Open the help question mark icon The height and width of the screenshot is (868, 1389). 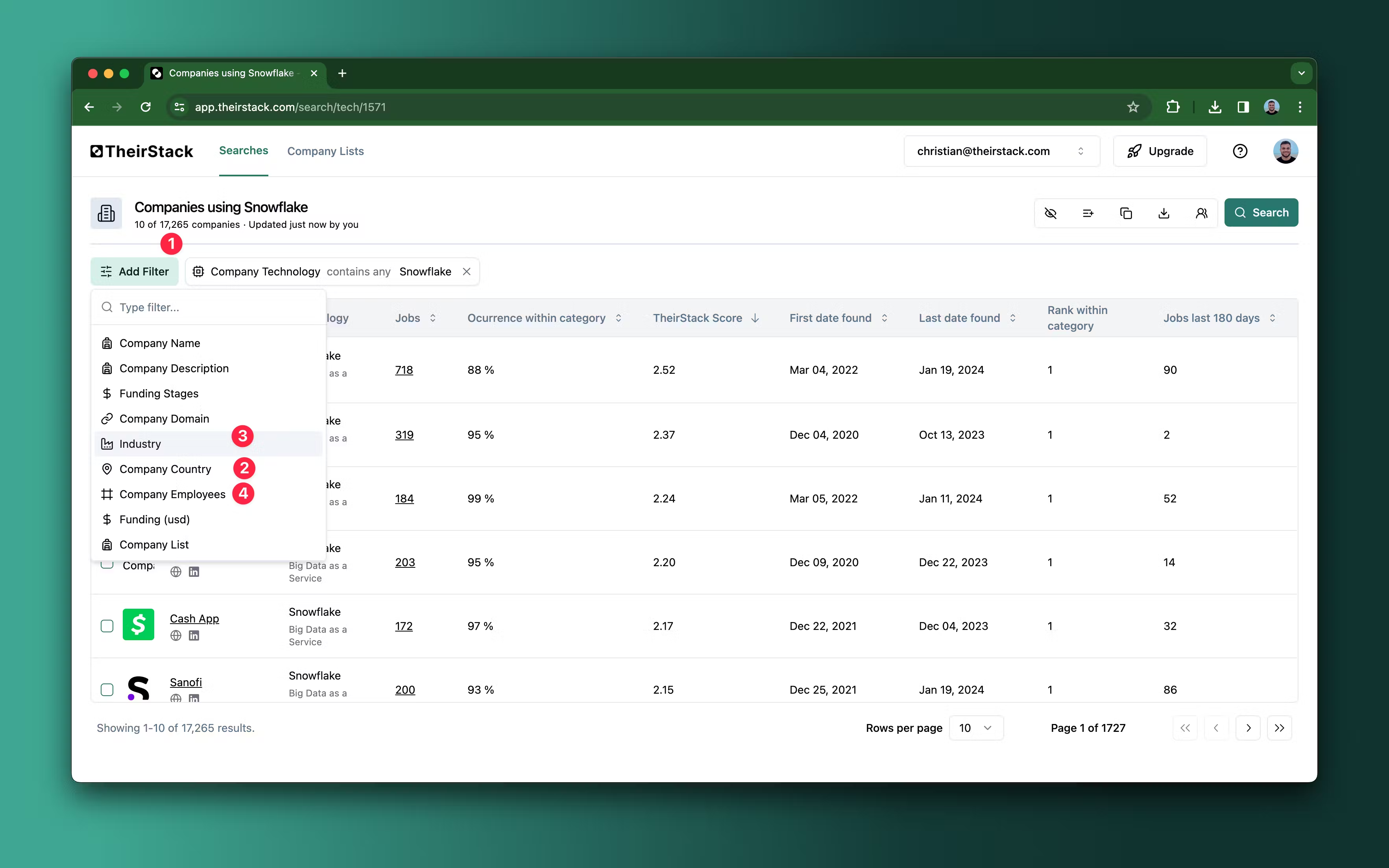(1240, 151)
